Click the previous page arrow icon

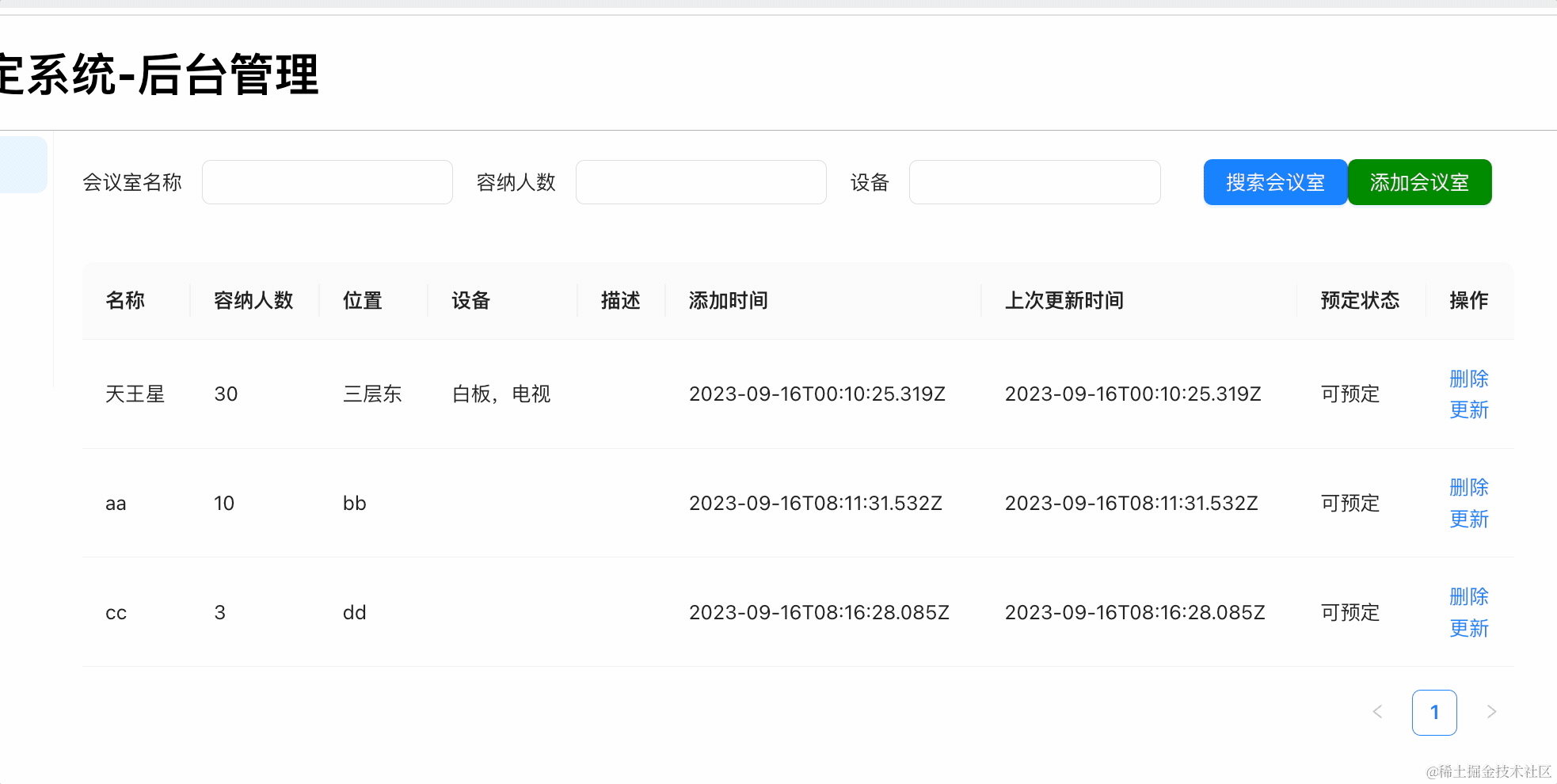1378,712
